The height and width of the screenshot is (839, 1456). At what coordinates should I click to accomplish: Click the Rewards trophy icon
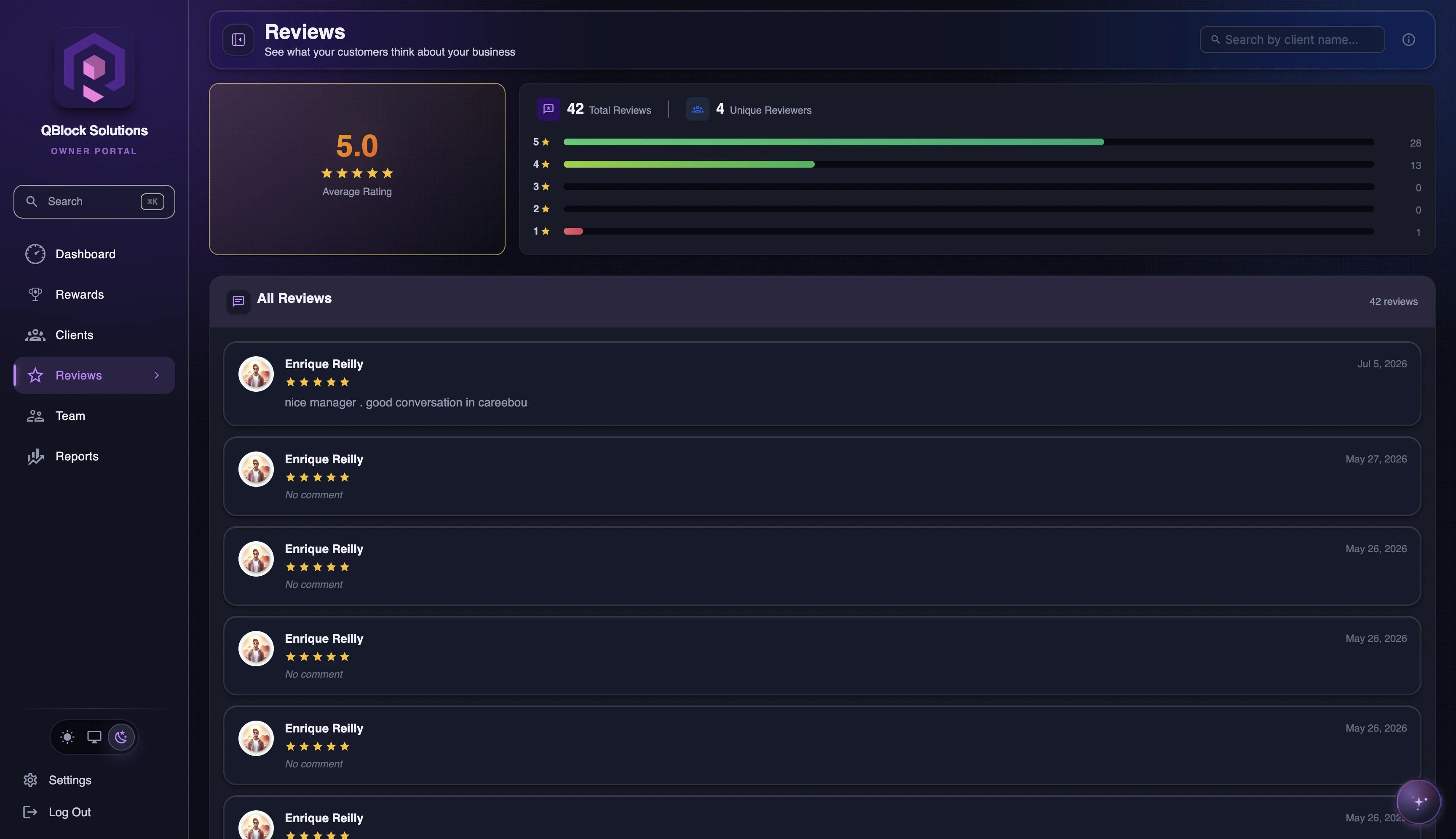35,294
